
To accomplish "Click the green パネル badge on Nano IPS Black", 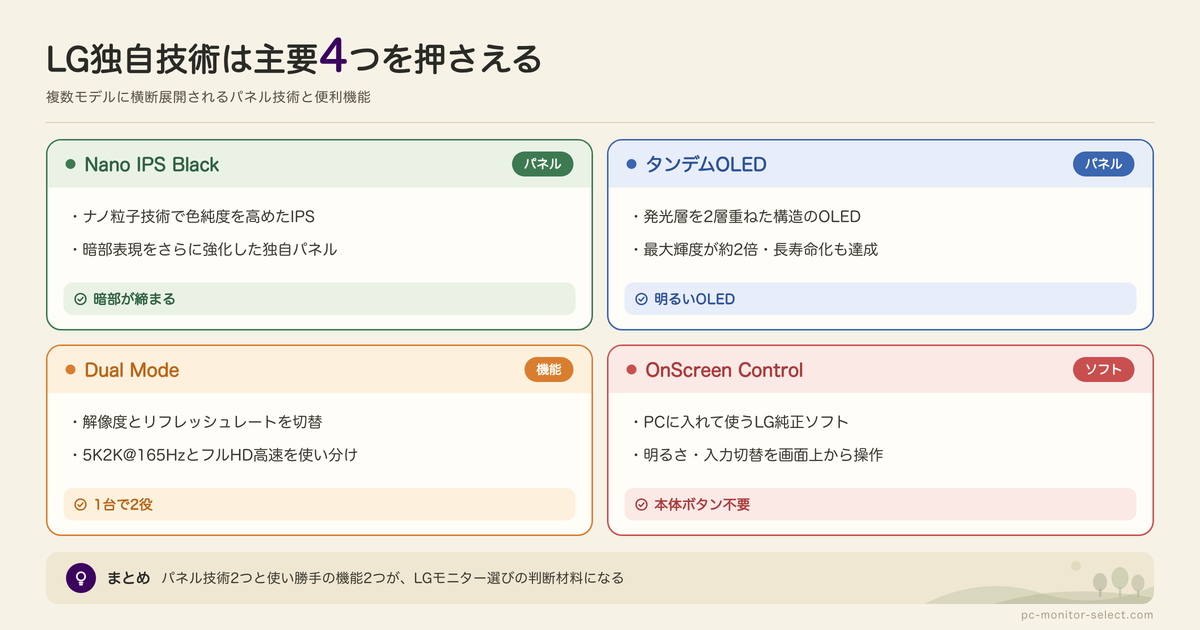I will click(x=543, y=164).
